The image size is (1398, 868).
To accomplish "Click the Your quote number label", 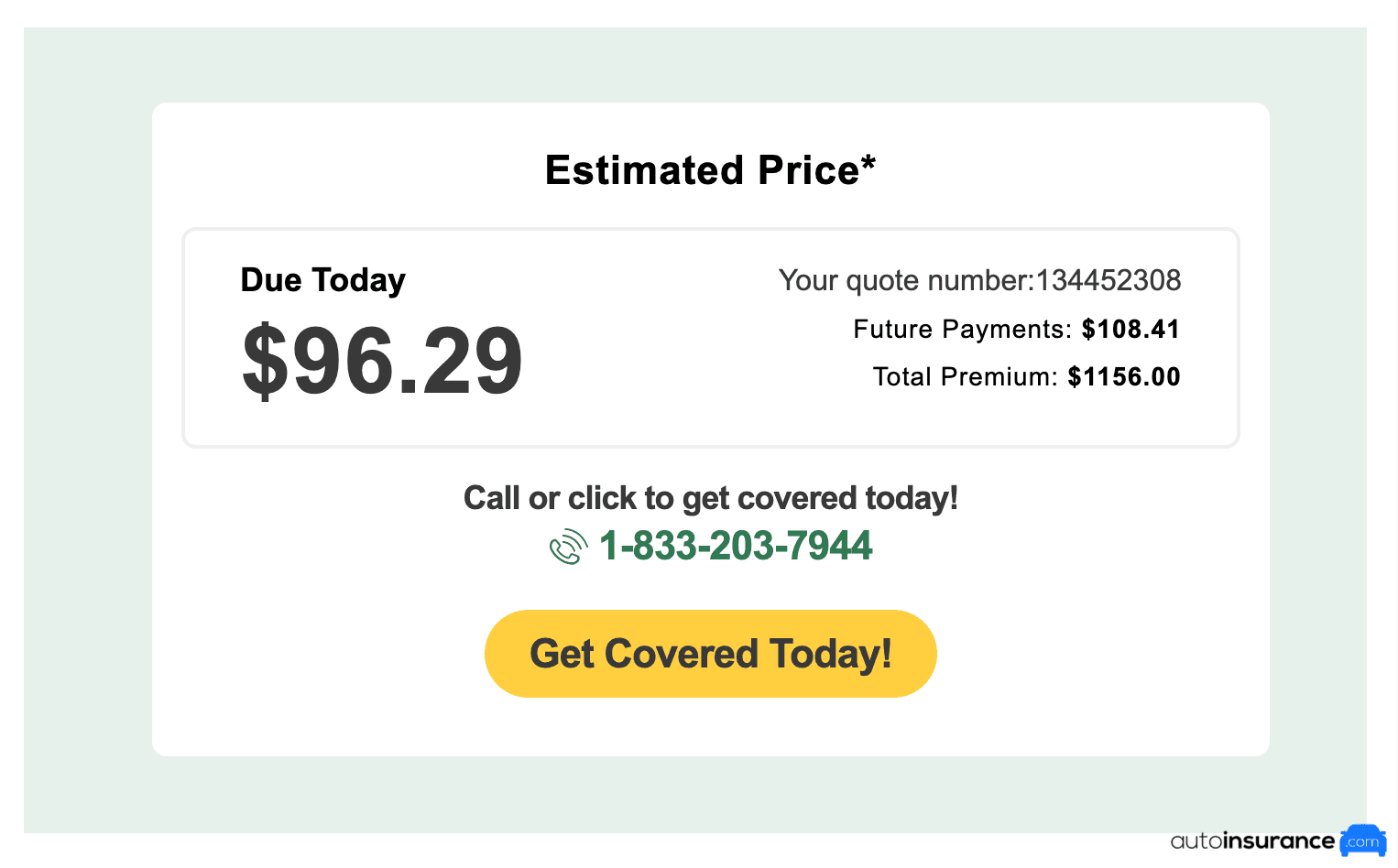I will [906, 280].
